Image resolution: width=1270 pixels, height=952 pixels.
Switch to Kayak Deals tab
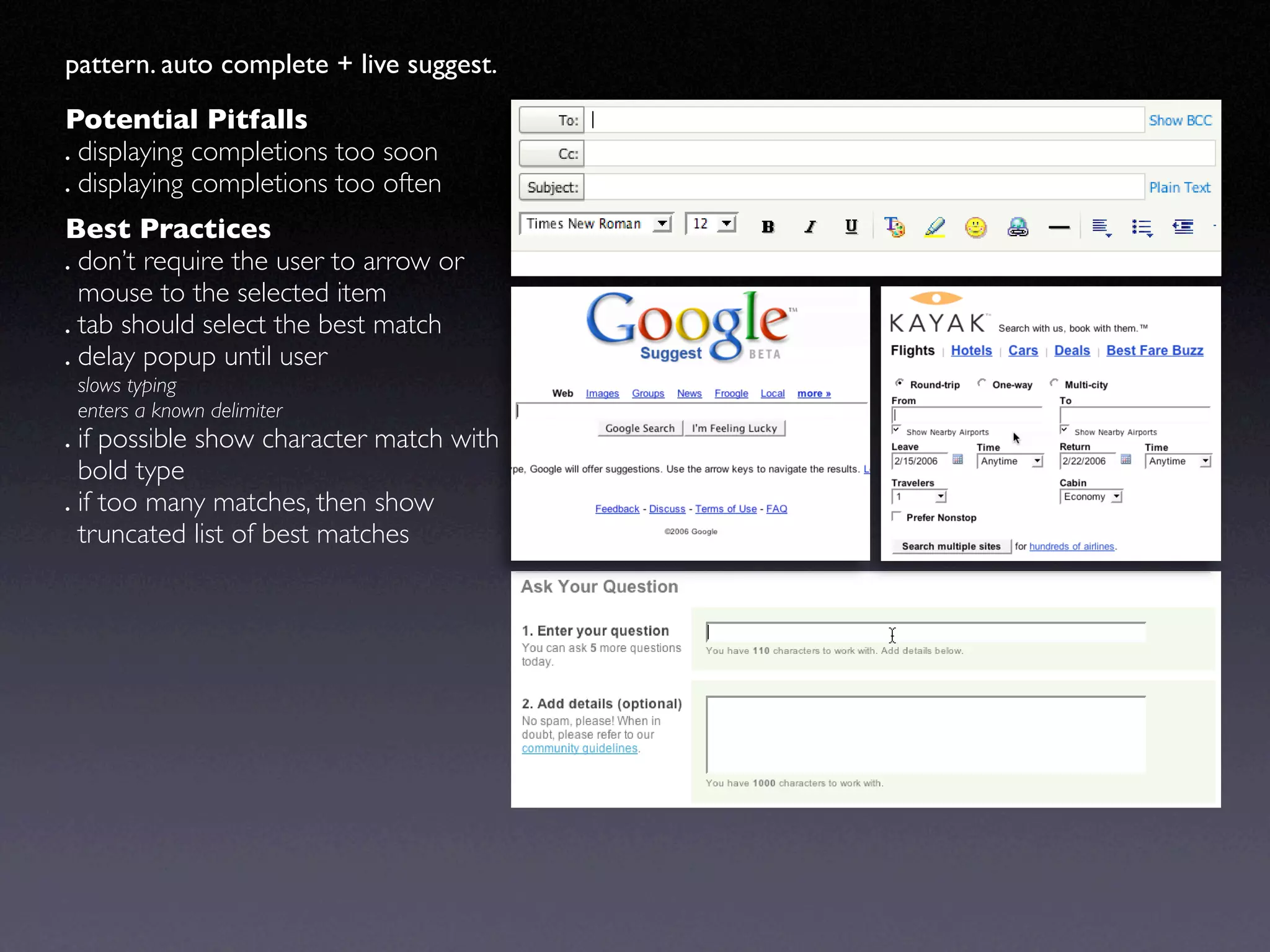click(1072, 351)
